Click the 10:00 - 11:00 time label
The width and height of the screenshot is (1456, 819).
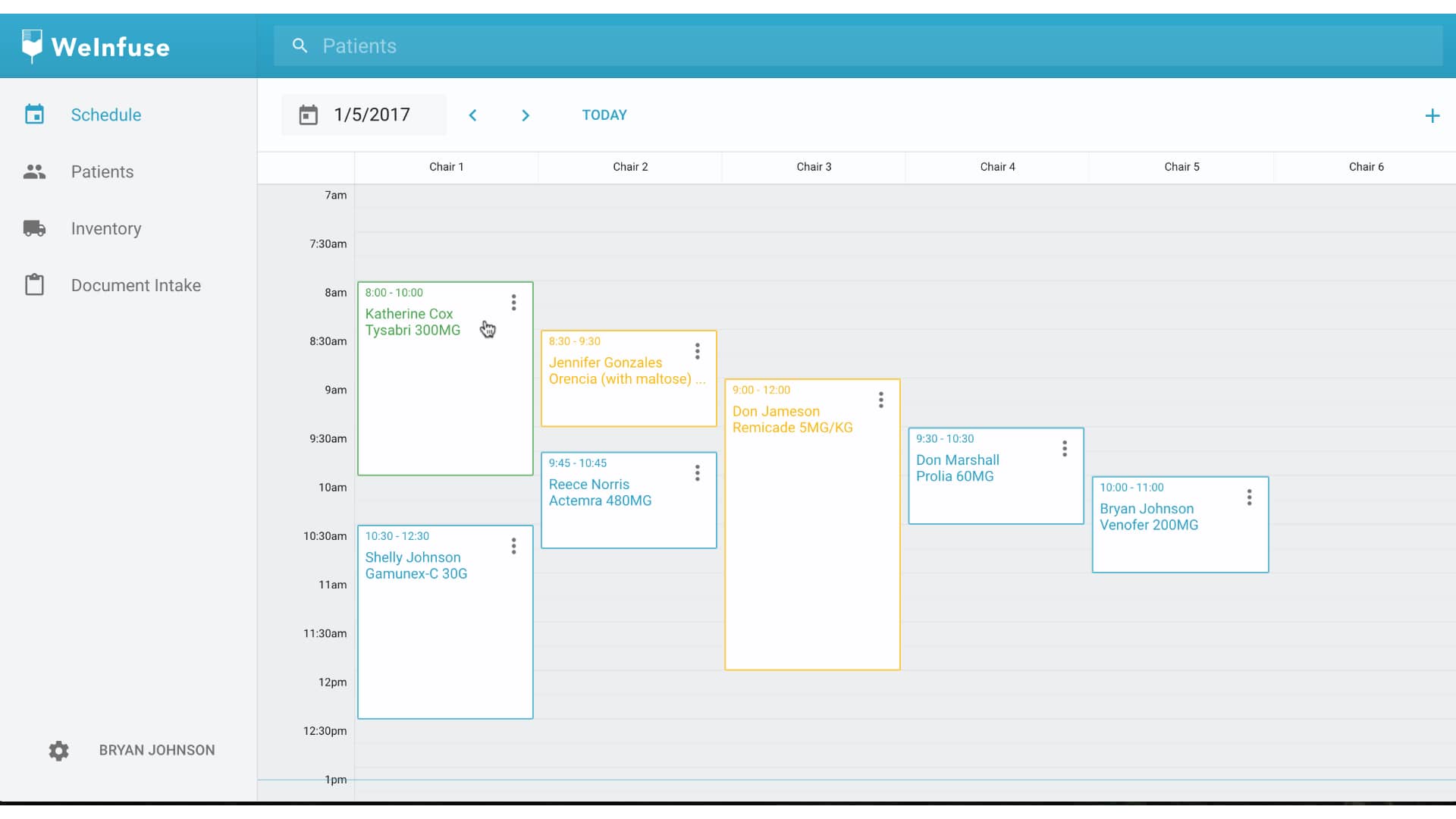point(1131,488)
